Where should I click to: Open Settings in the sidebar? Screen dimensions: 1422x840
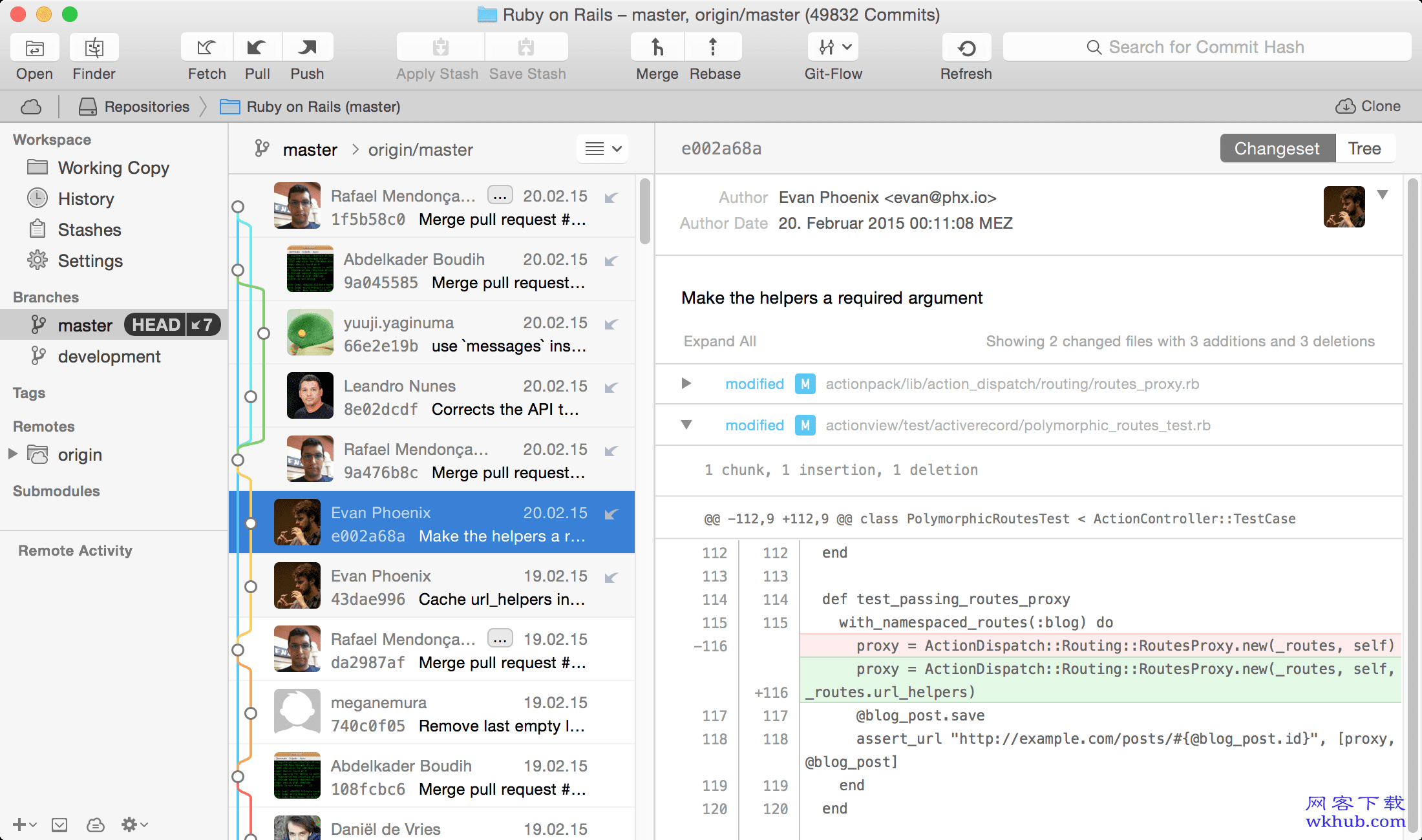pos(114,261)
